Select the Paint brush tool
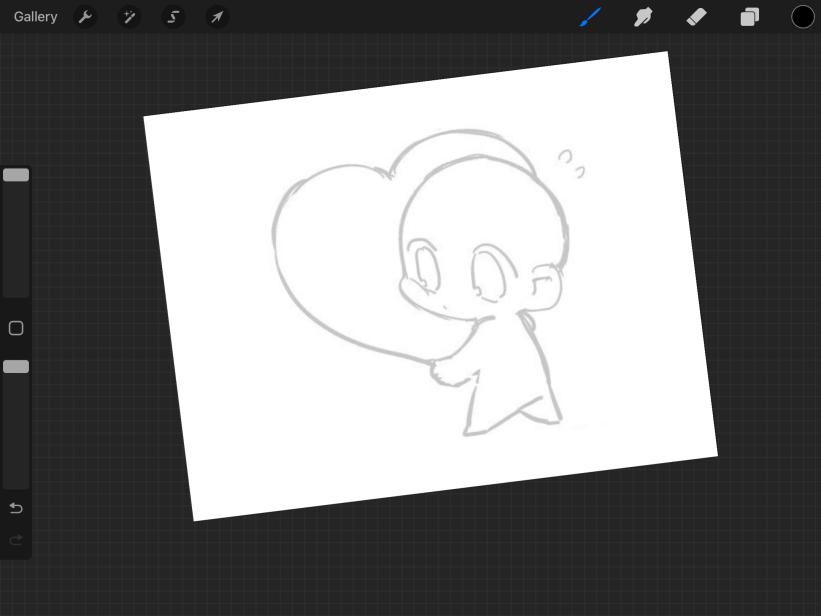 590,17
